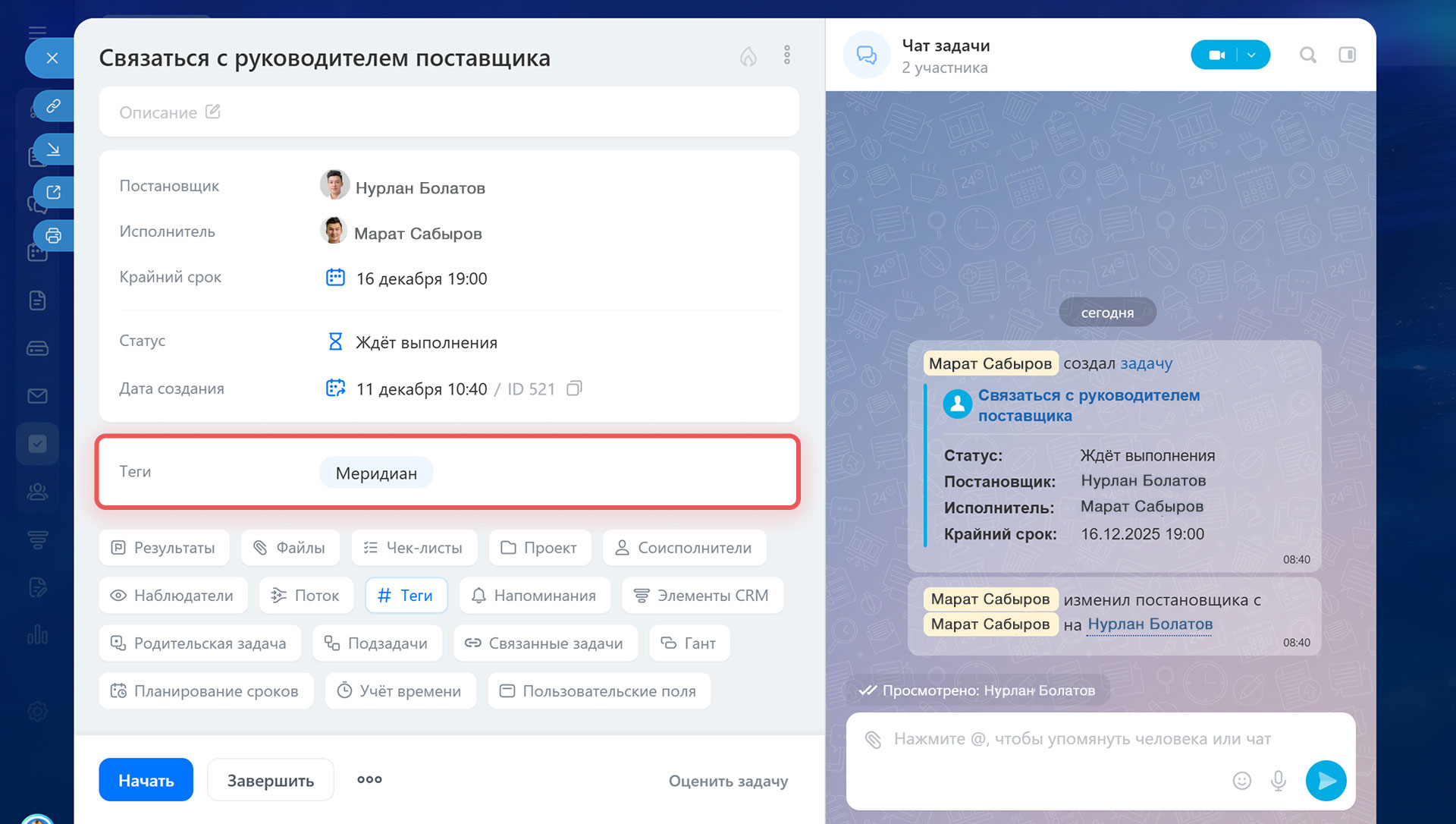Record a voice message with microphone
This screenshot has height=824, width=1456.
click(1279, 780)
